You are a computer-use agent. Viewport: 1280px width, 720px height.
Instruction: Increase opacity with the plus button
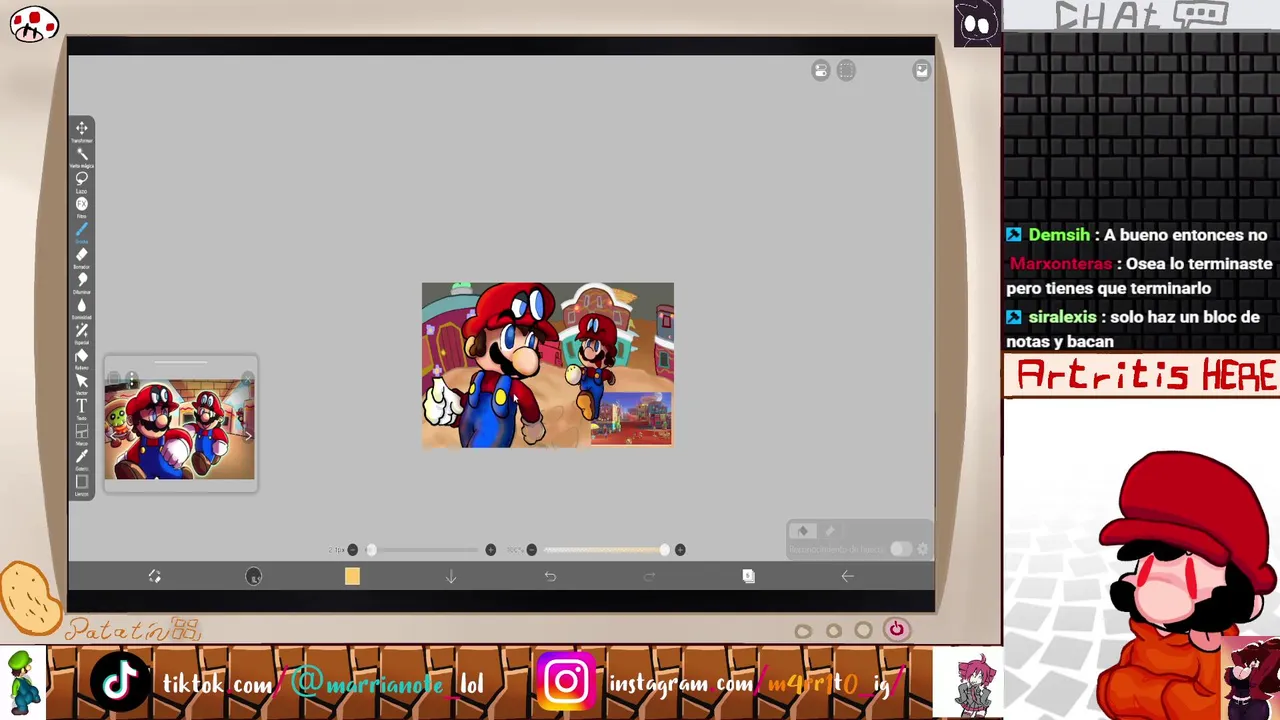(680, 550)
